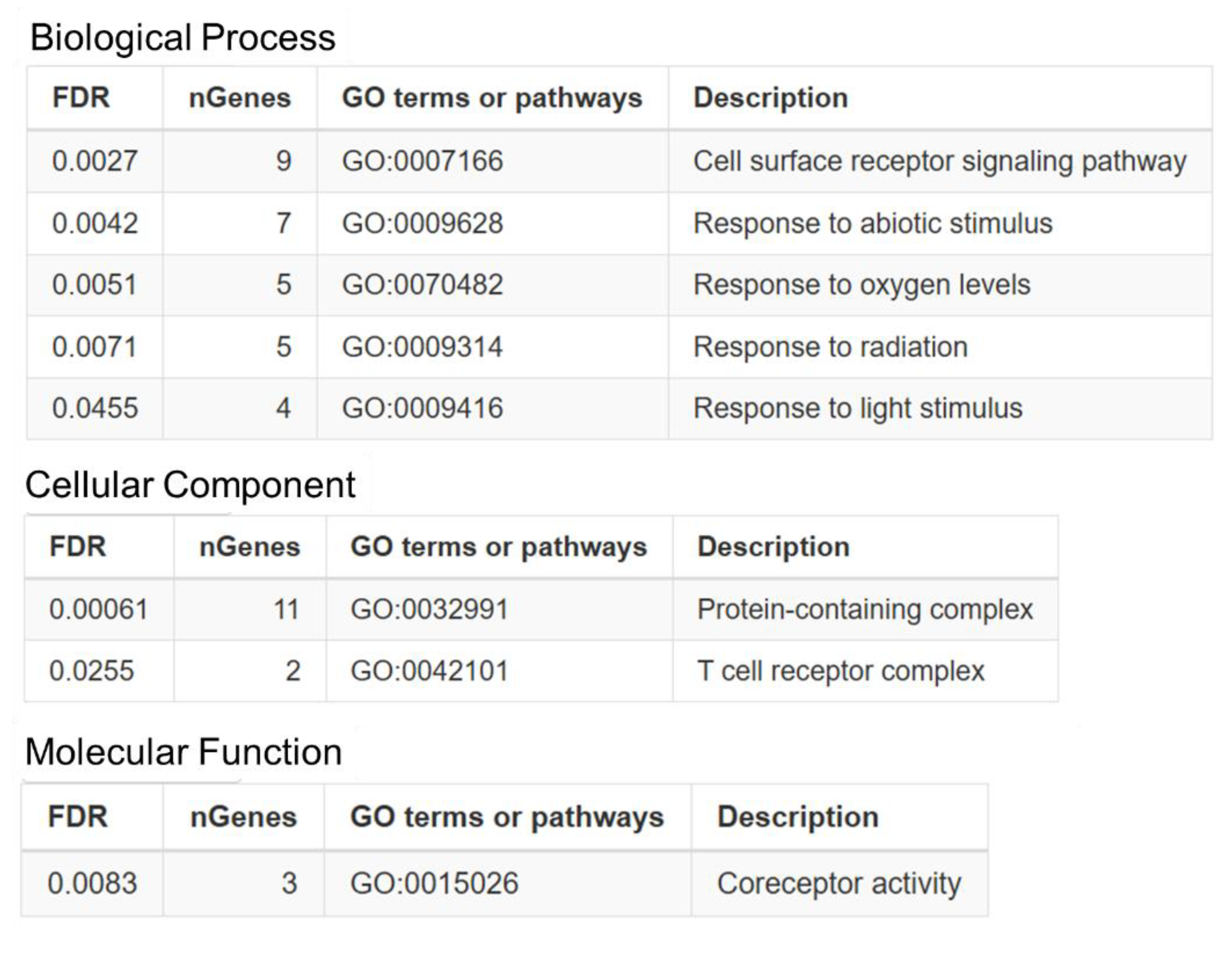Click the GO:0032991 term
Image resolution: width=1232 pixels, height=955 pixels.
point(429,609)
